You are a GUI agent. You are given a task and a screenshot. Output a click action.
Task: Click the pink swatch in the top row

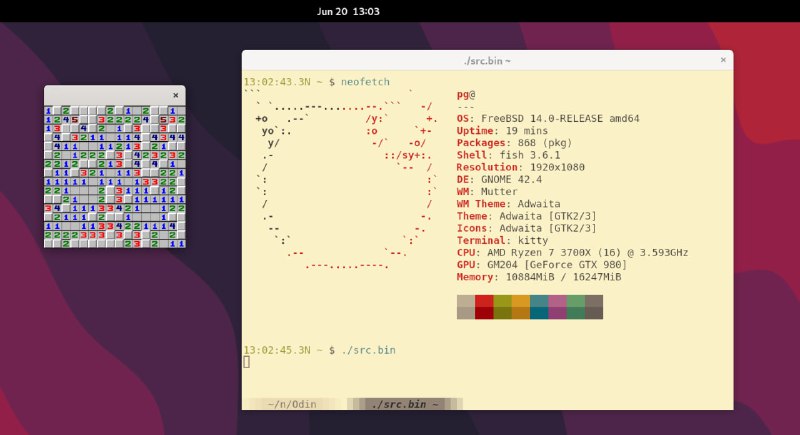pos(557,300)
